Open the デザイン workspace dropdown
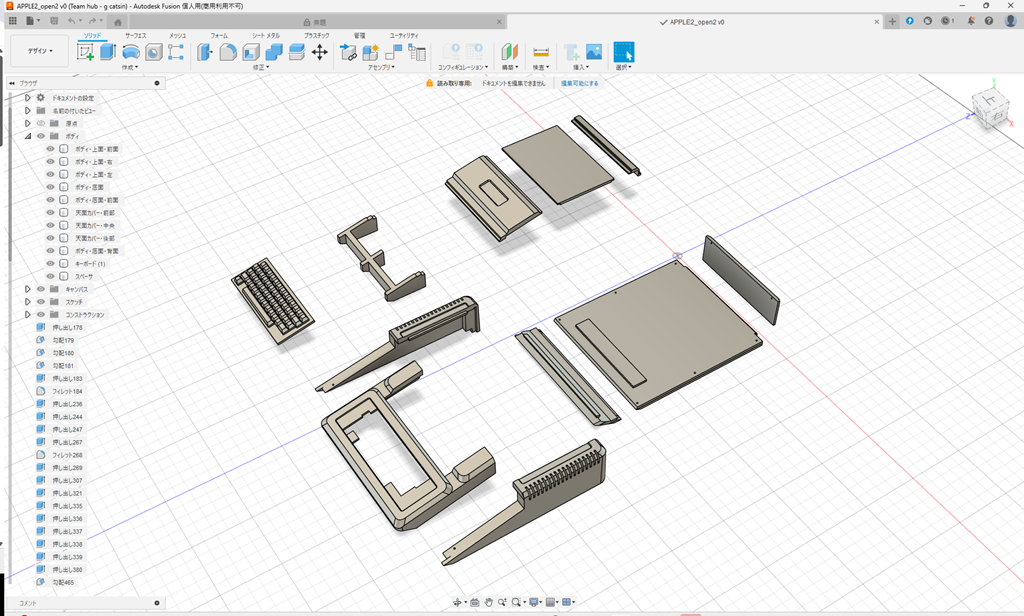 [x=37, y=50]
